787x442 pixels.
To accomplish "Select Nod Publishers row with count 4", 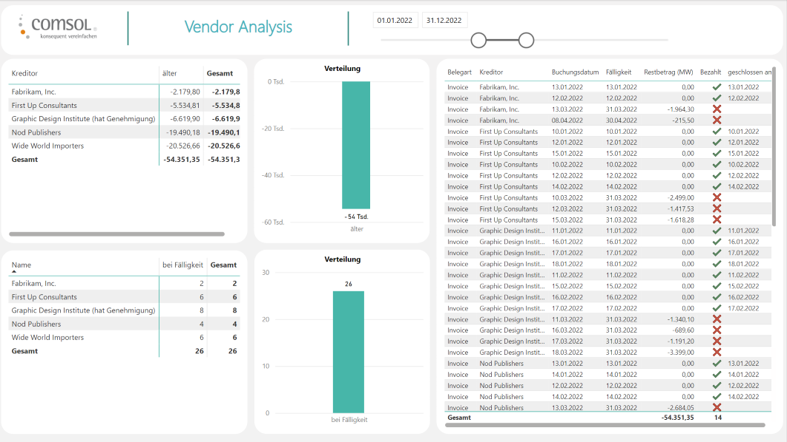I will (124, 324).
